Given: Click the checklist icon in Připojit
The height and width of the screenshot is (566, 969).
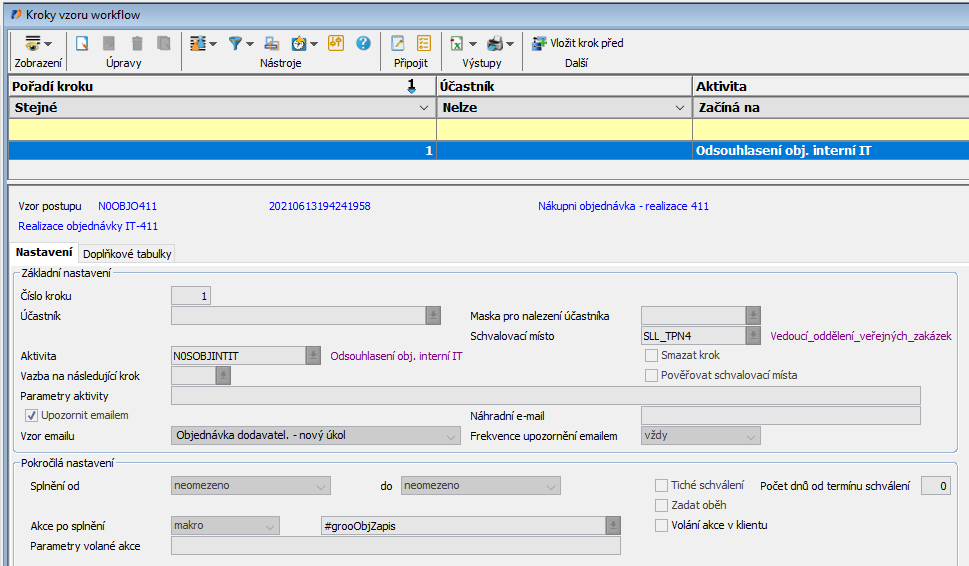Looking at the screenshot, I should tap(423, 43).
